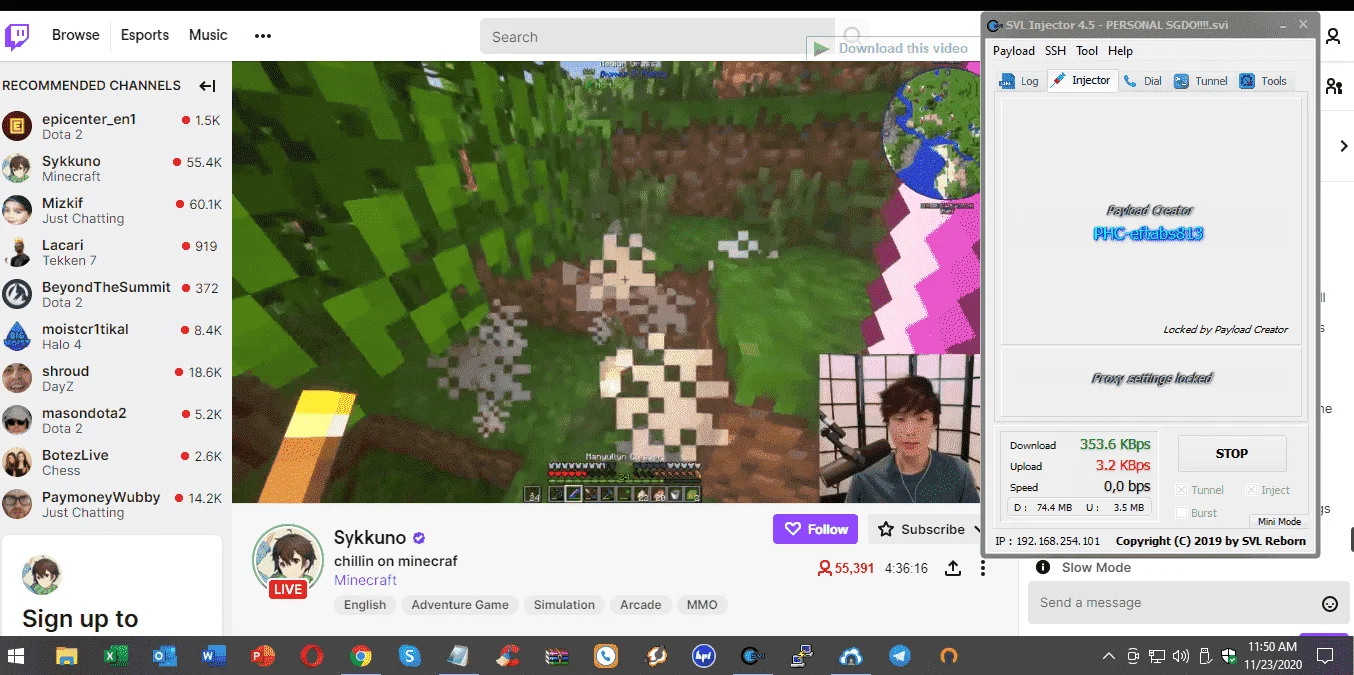The height and width of the screenshot is (675, 1354).
Task: Click the Minecraft game link under stream title
Action: point(365,580)
